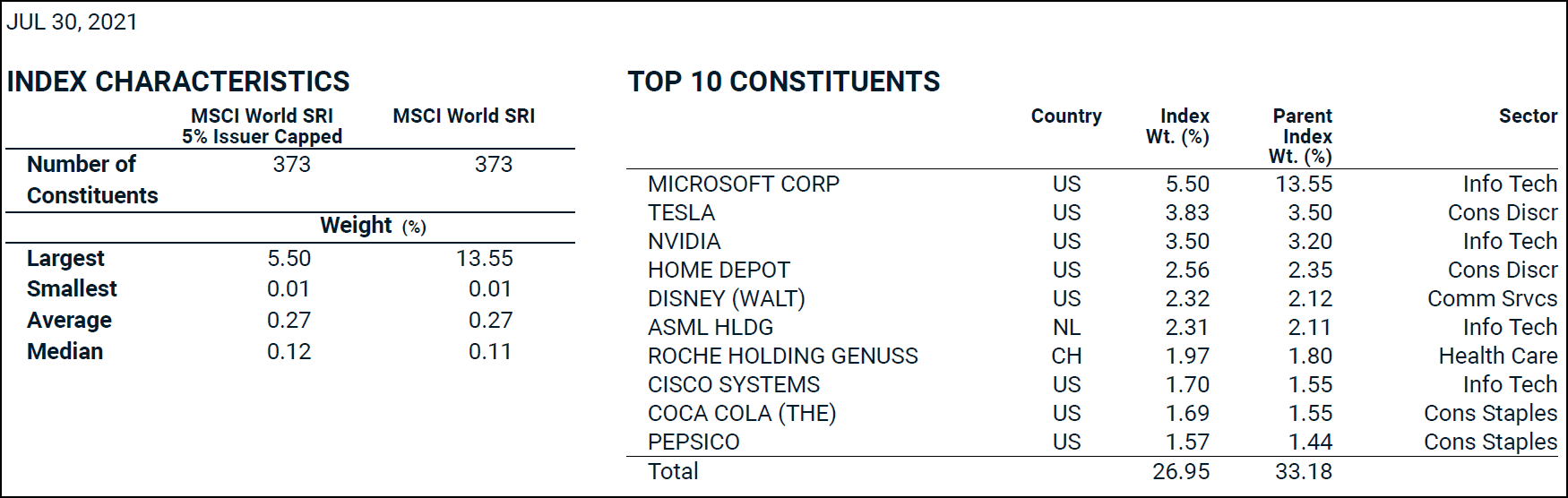This screenshot has width=1568, height=498.
Task: Select the HOME DEPOT row label
Action: click(719, 270)
